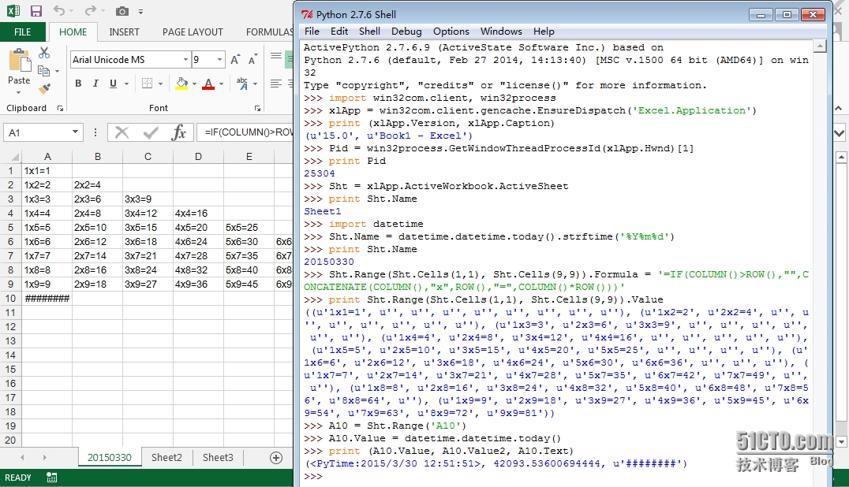
Task: Select cell A10 showing ########
Action: [47, 298]
